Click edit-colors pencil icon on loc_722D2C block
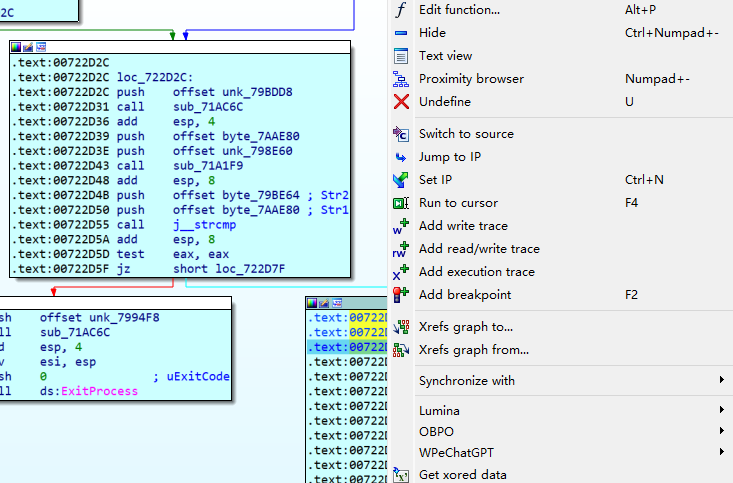733x483 pixels. pyautogui.click(x=28, y=47)
